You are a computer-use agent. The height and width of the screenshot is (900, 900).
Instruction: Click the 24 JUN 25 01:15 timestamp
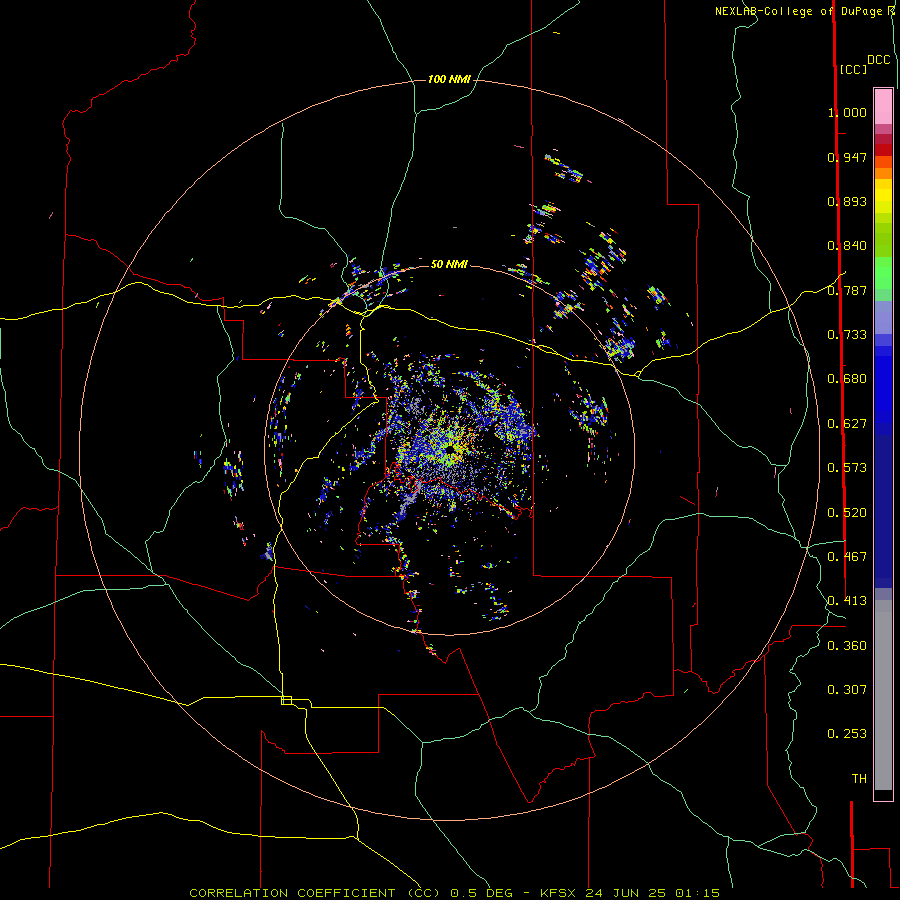point(653,893)
